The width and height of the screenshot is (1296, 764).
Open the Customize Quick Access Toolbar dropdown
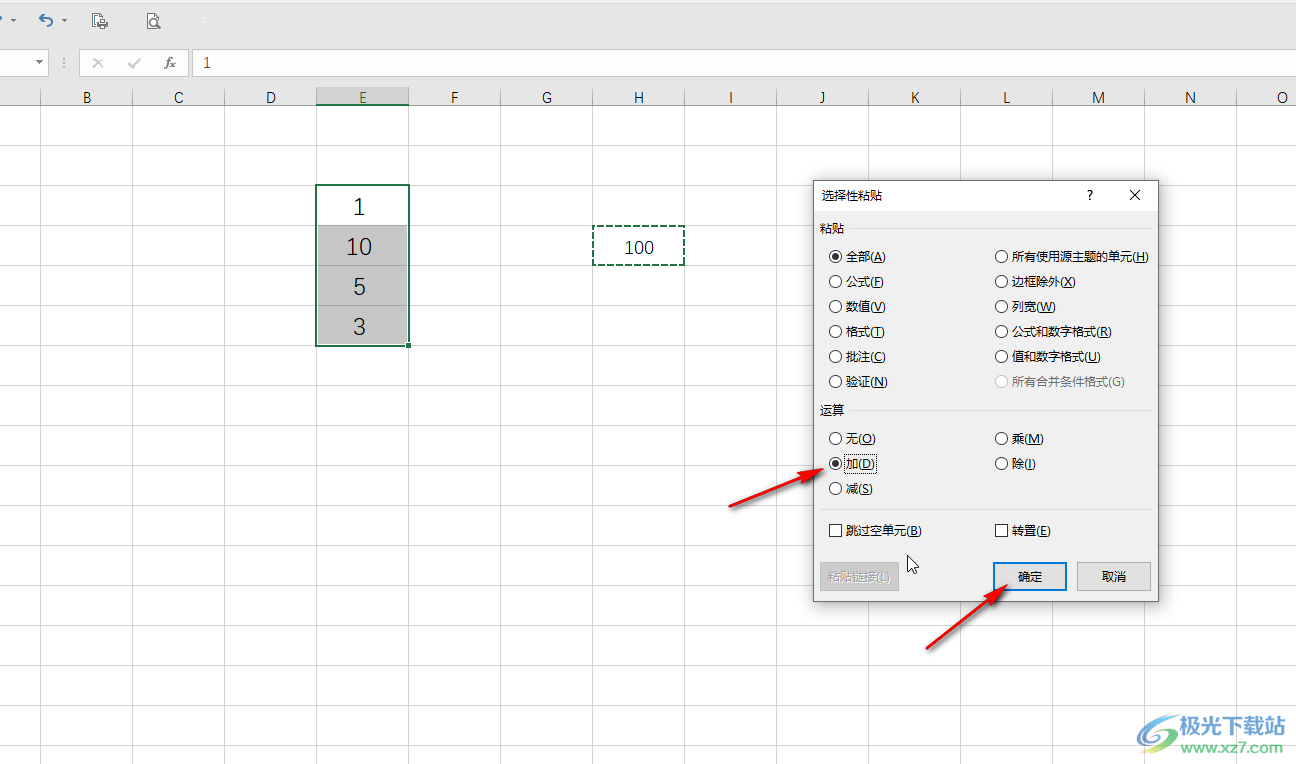[204, 20]
